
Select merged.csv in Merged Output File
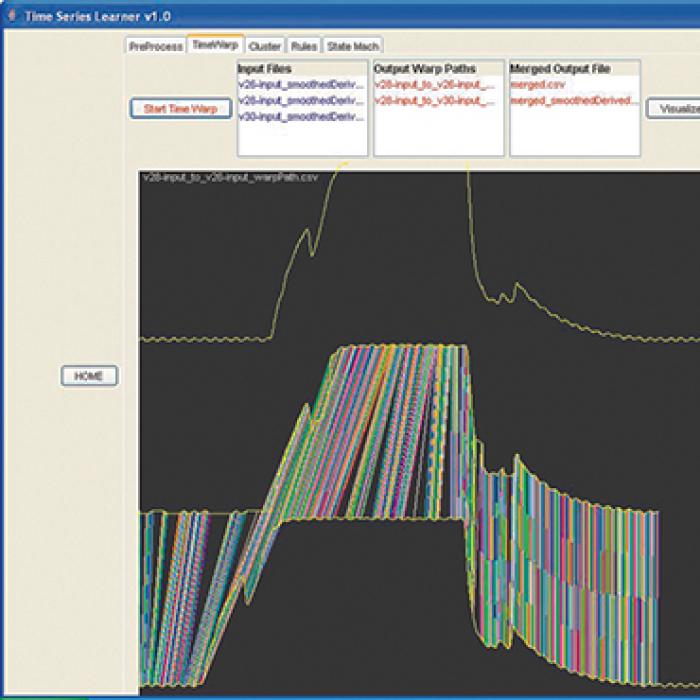538,85
